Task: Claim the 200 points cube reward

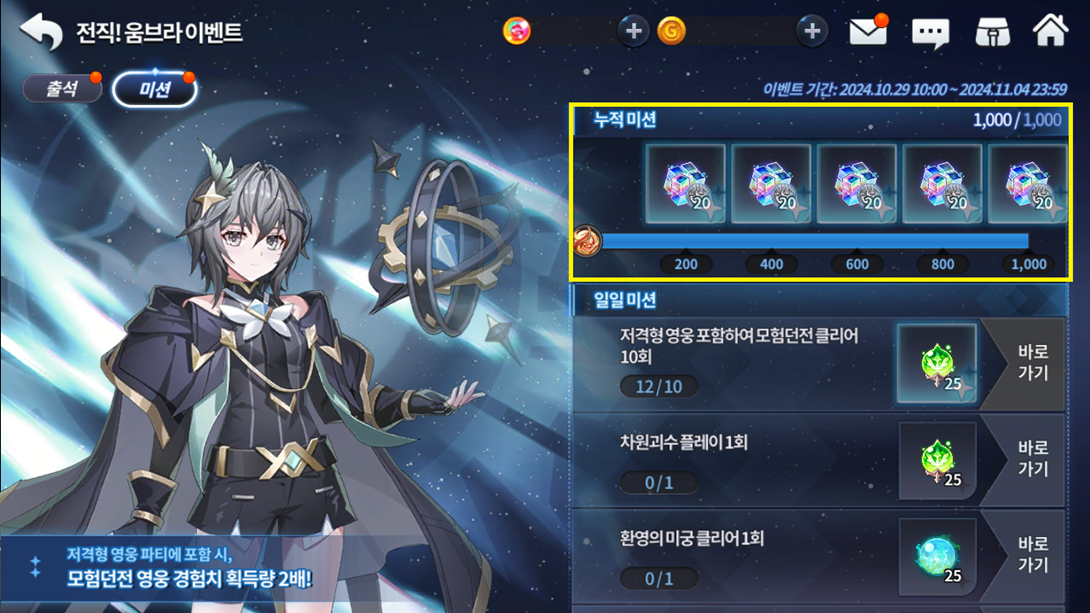Action: (x=685, y=184)
